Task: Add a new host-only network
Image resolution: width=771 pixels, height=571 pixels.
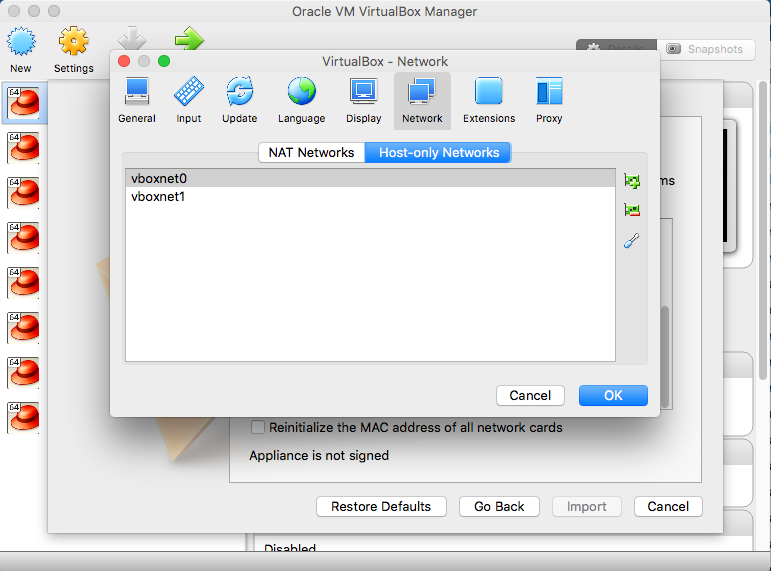Action: 632,181
